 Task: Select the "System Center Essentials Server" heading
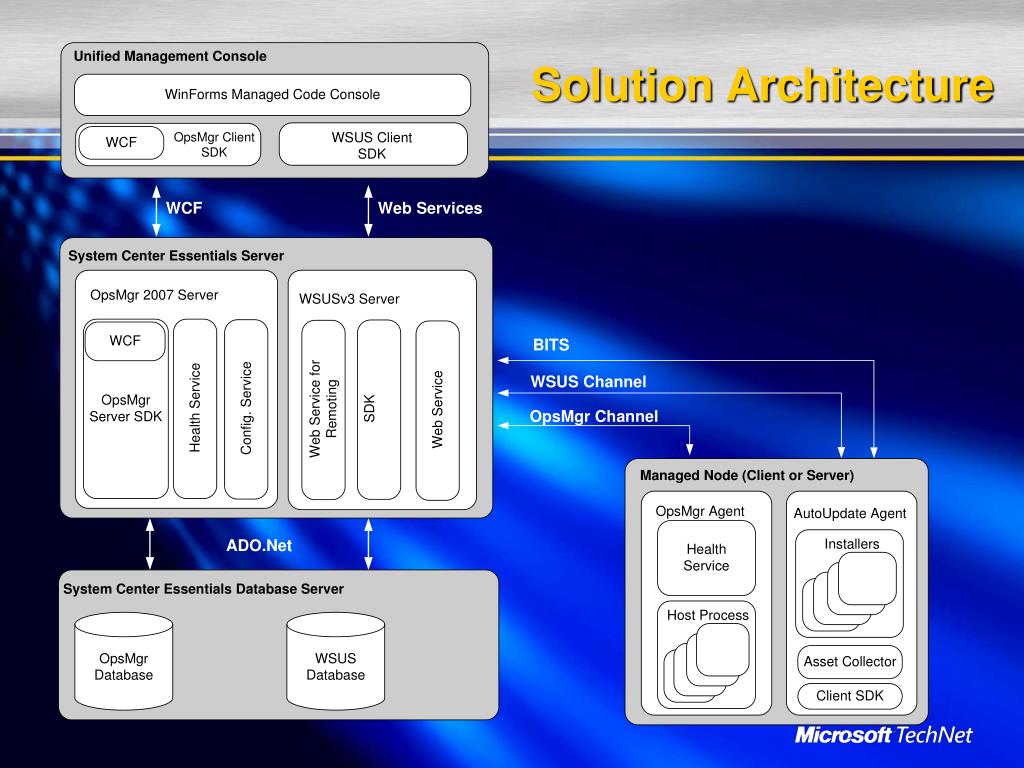click(x=176, y=256)
